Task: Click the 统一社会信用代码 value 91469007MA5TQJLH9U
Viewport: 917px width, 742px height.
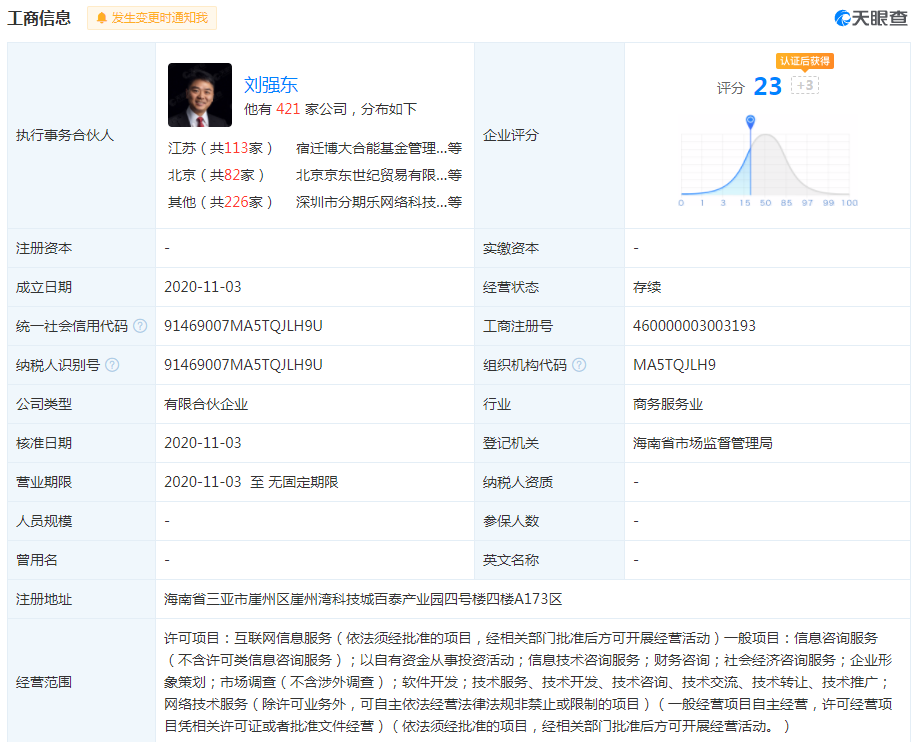Action: pyautogui.click(x=243, y=326)
